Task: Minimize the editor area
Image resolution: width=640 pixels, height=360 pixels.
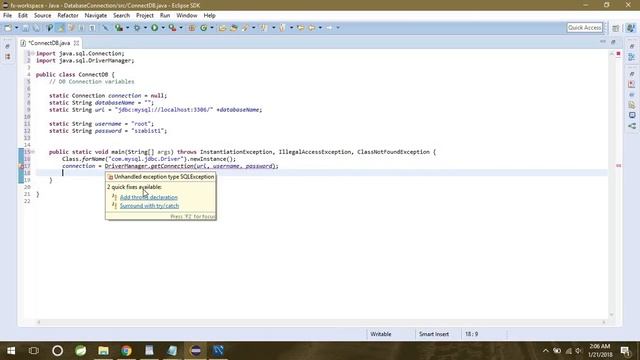Action: click(x=603, y=42)
